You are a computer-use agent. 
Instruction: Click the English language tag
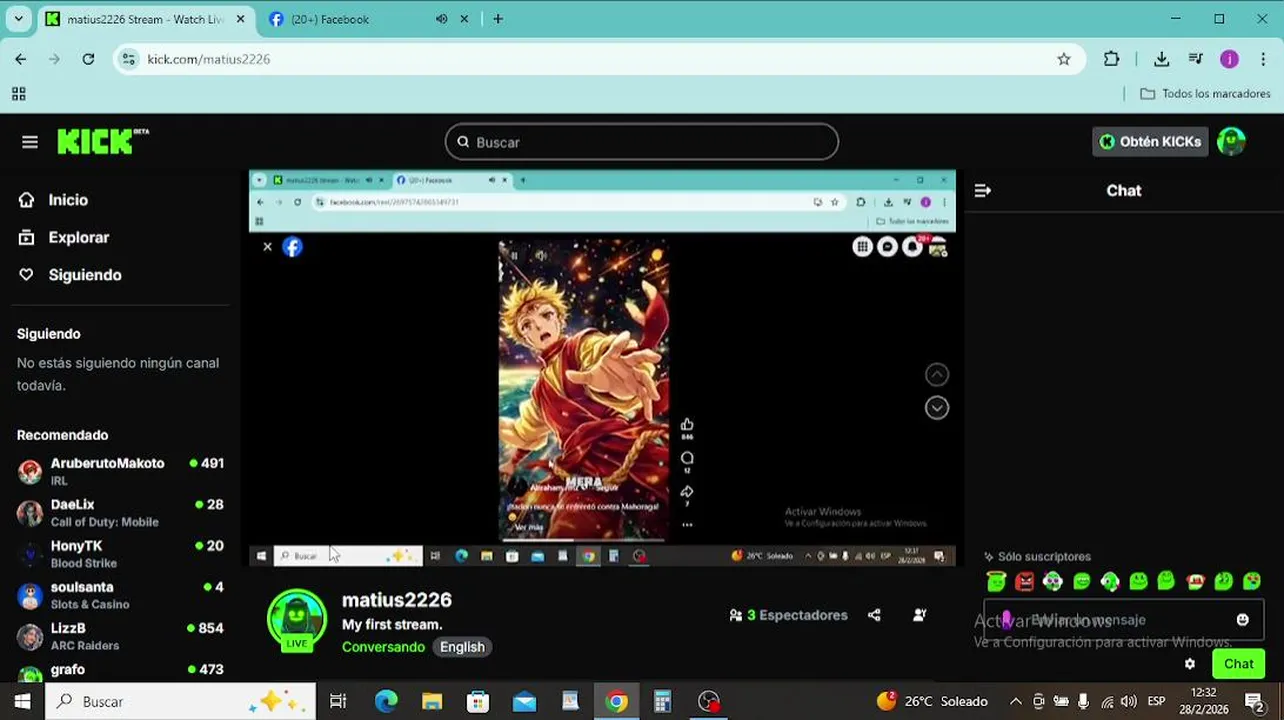point(462,647)
